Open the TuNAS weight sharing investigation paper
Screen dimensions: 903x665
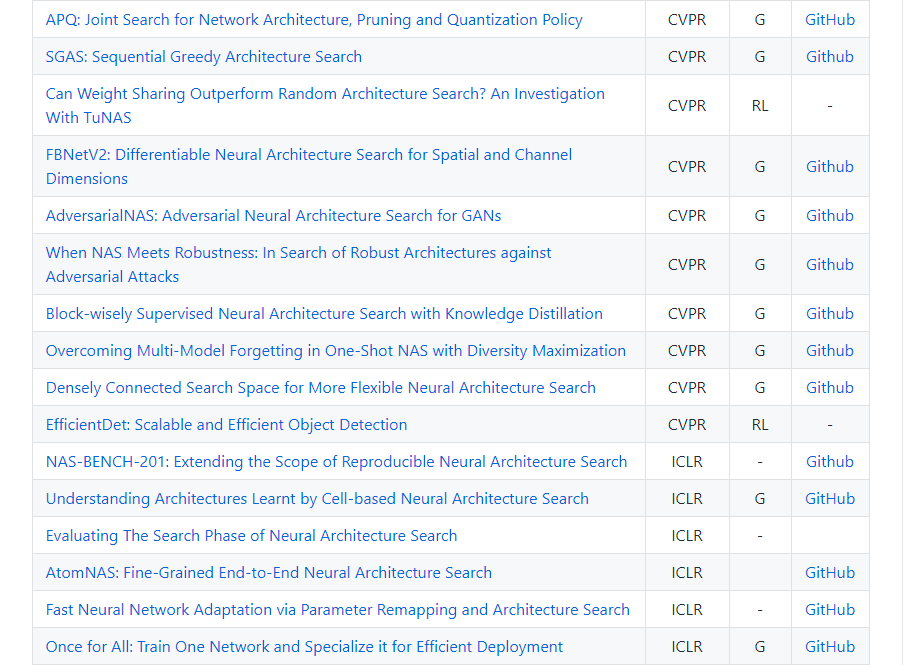coord(325,94)
